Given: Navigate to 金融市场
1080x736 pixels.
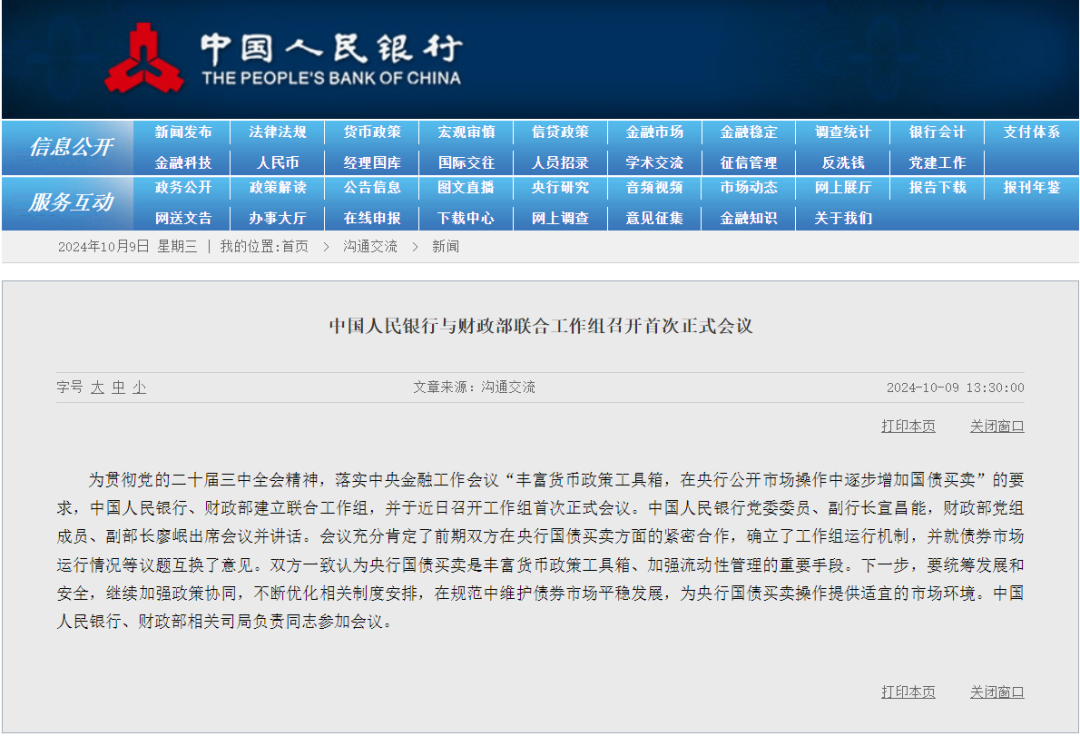Looking at the screenshot, I should coord(654,132).
